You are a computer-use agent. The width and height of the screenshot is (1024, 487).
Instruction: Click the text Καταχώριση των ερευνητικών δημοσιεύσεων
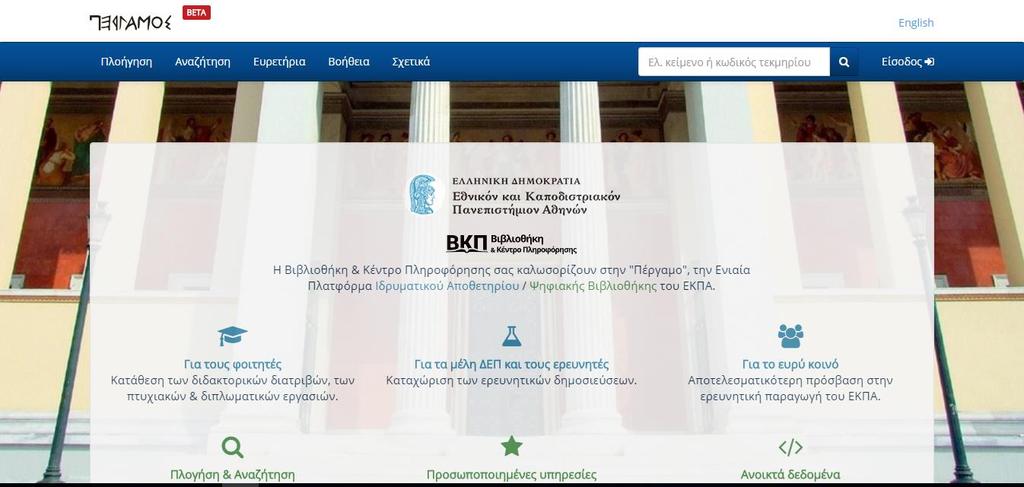tap(511, 380)
